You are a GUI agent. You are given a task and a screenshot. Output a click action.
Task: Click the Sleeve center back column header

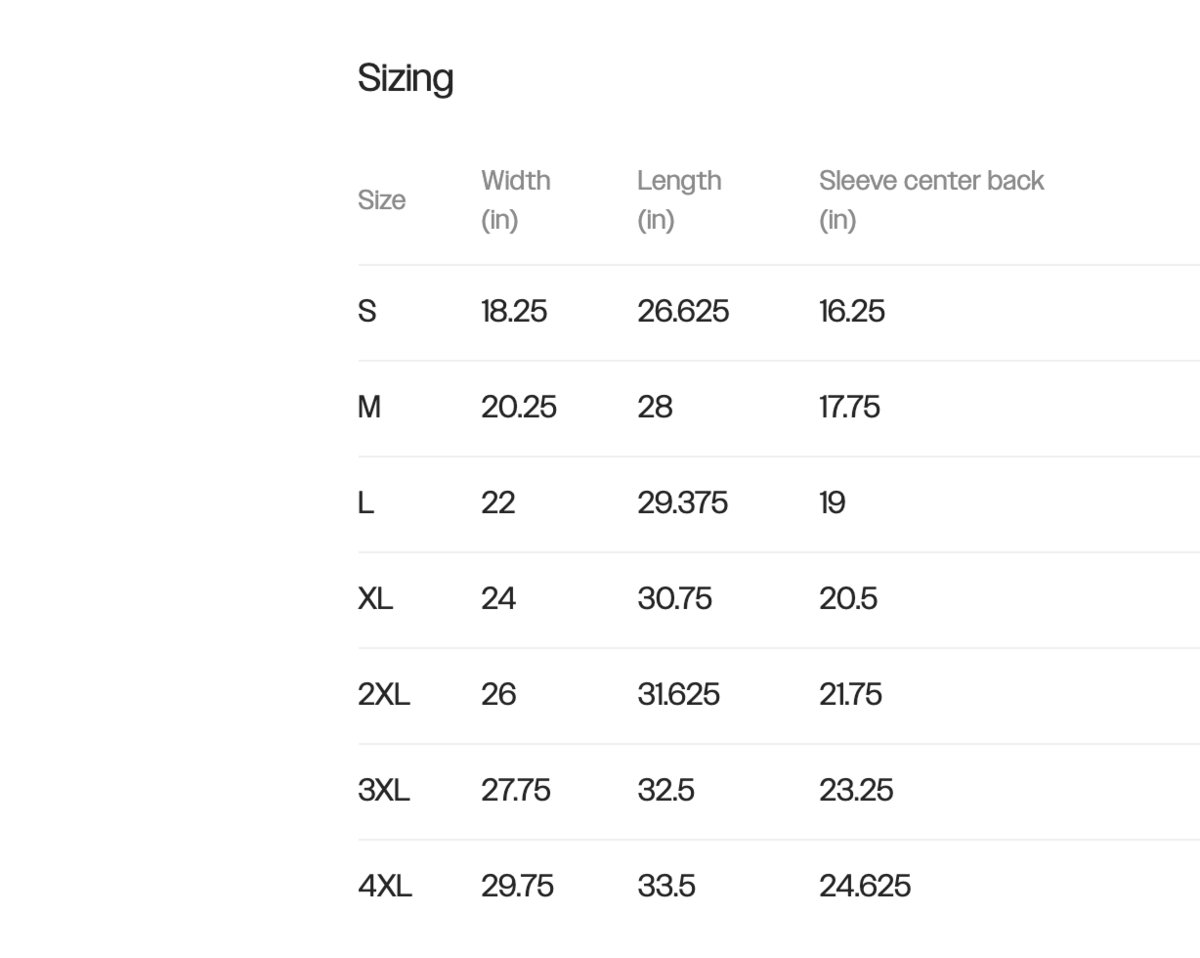pos(930,199)
